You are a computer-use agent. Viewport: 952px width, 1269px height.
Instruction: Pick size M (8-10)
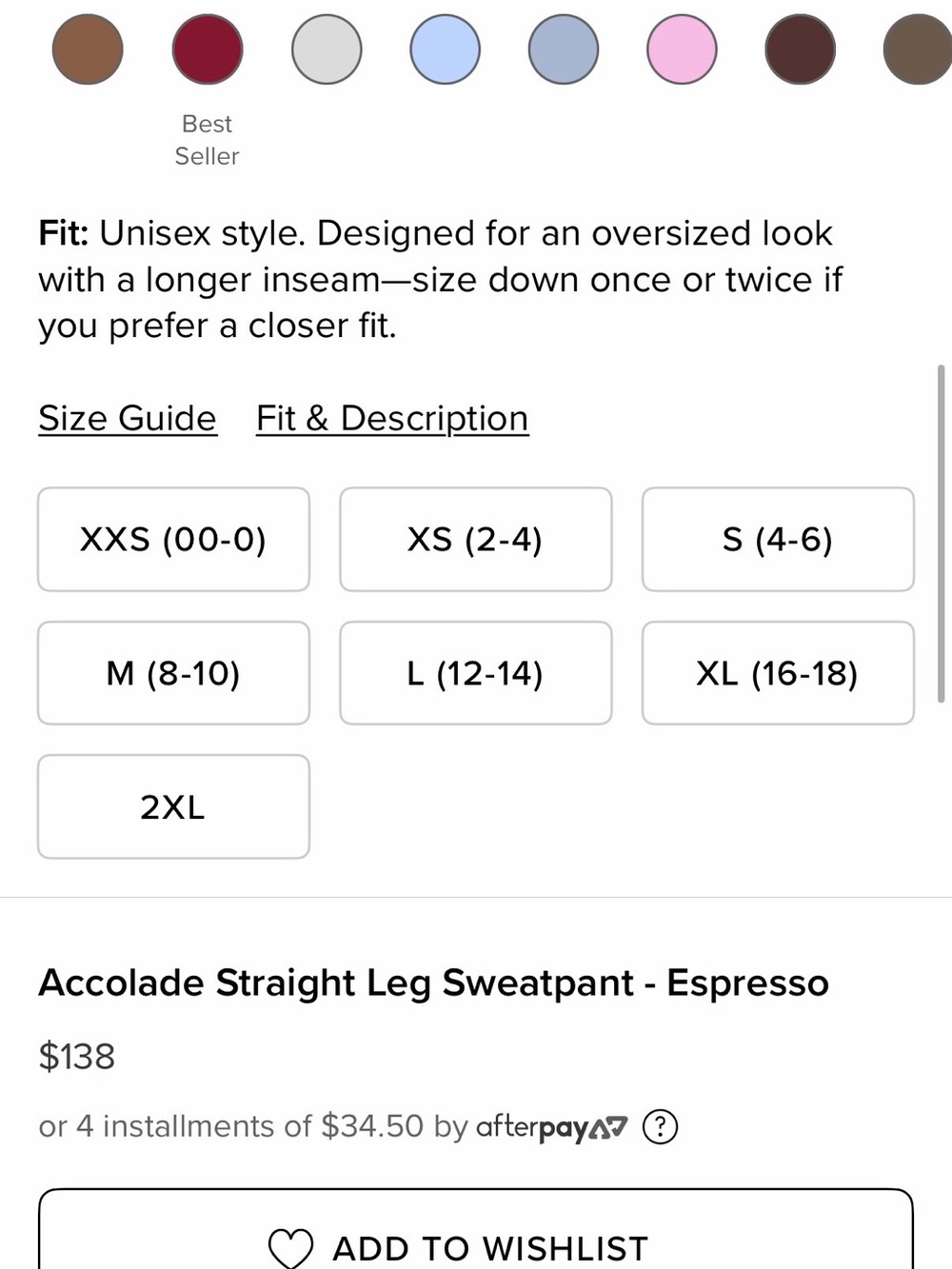point(173,673)
